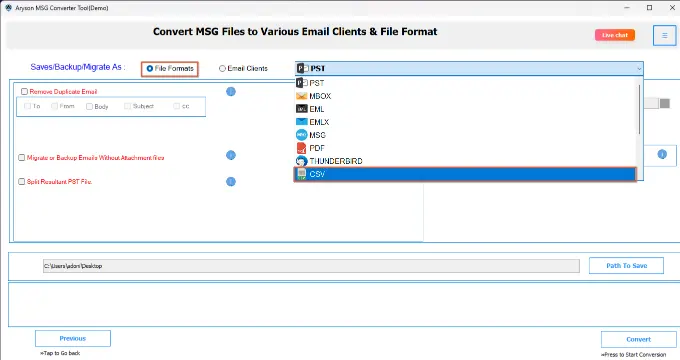The image size is (680, 360).
Task: Tick the Subject filter checkbox
Action: click(x=127, y=106)
